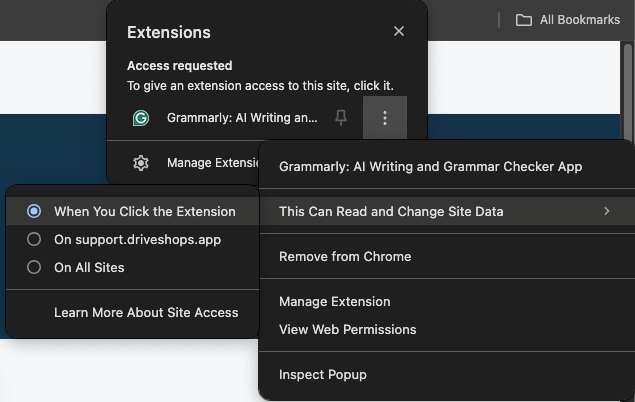Pin the Grammarly extension to toolbar
The height and width of the screenshot is (402, 635).
341,118
